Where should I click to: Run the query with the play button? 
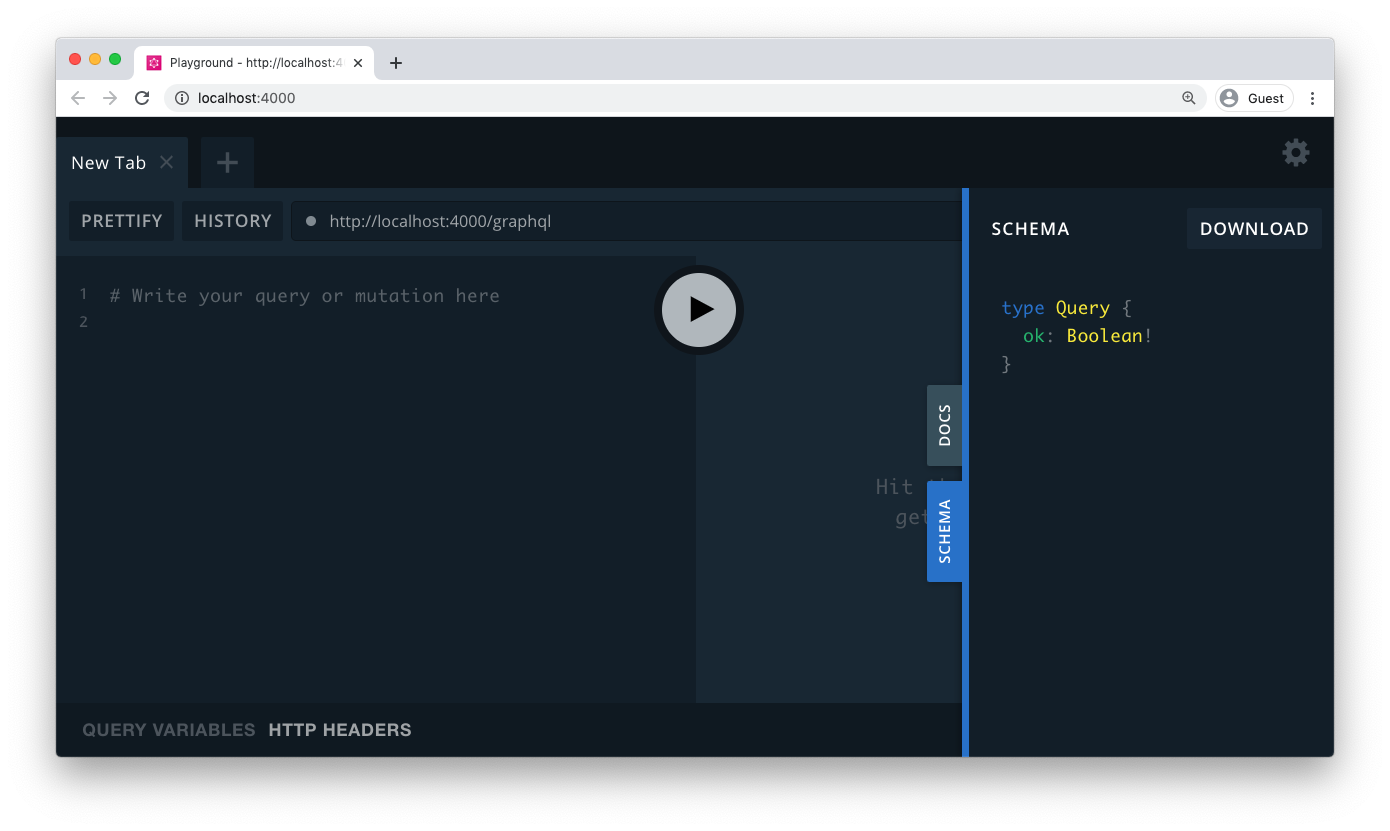(x=699, y=310)
